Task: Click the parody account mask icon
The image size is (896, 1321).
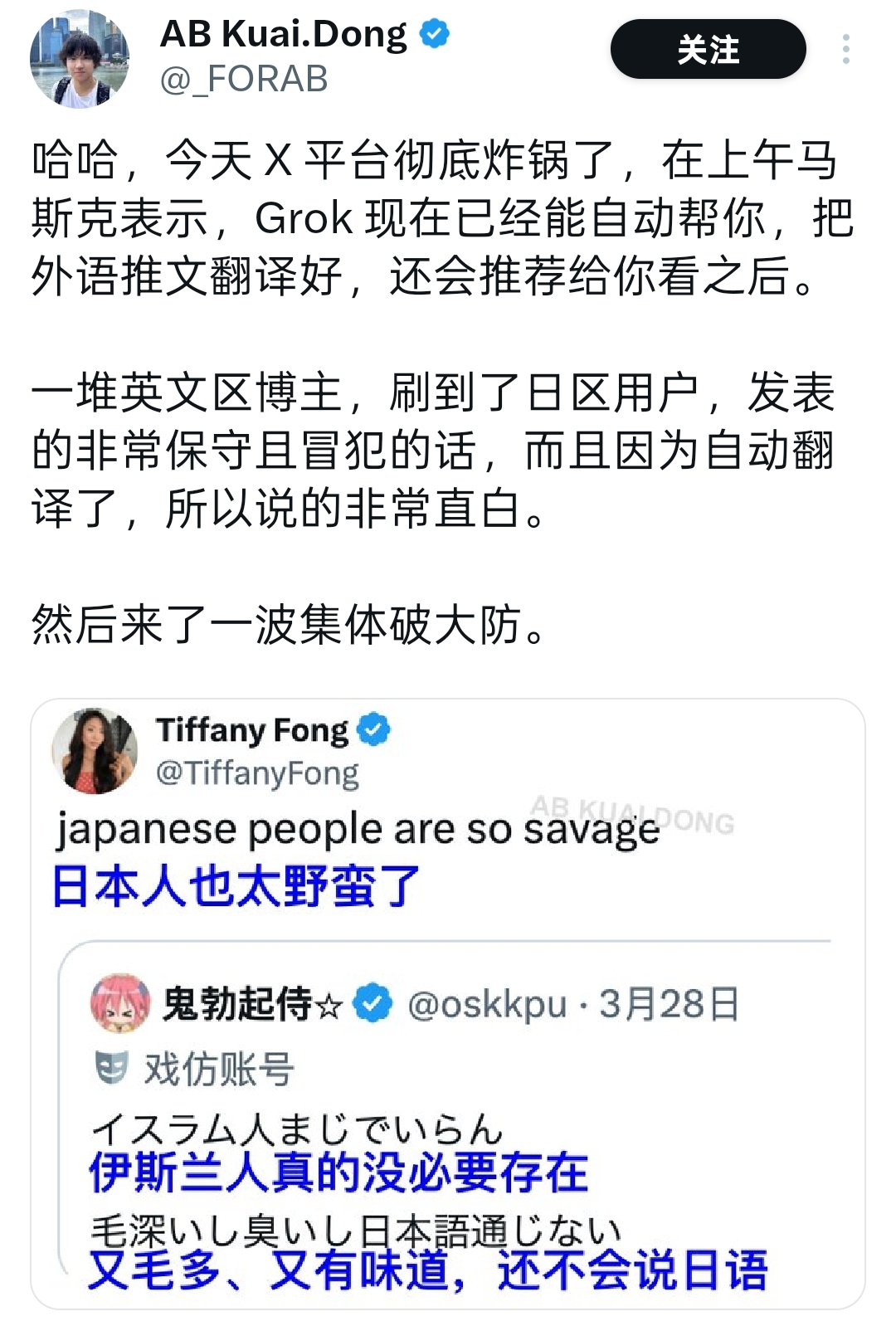Action: 111,1067
